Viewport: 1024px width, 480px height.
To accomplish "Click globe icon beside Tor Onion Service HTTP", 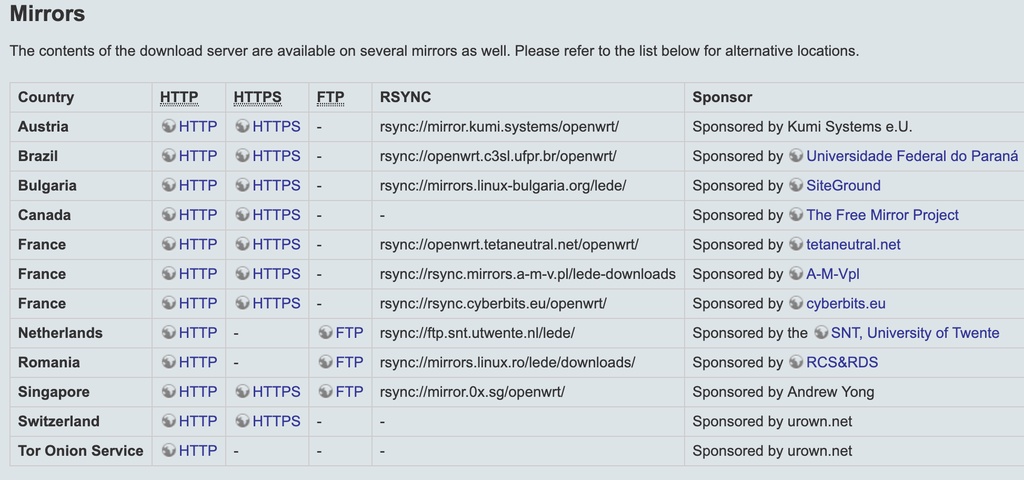I will point(168,451).
